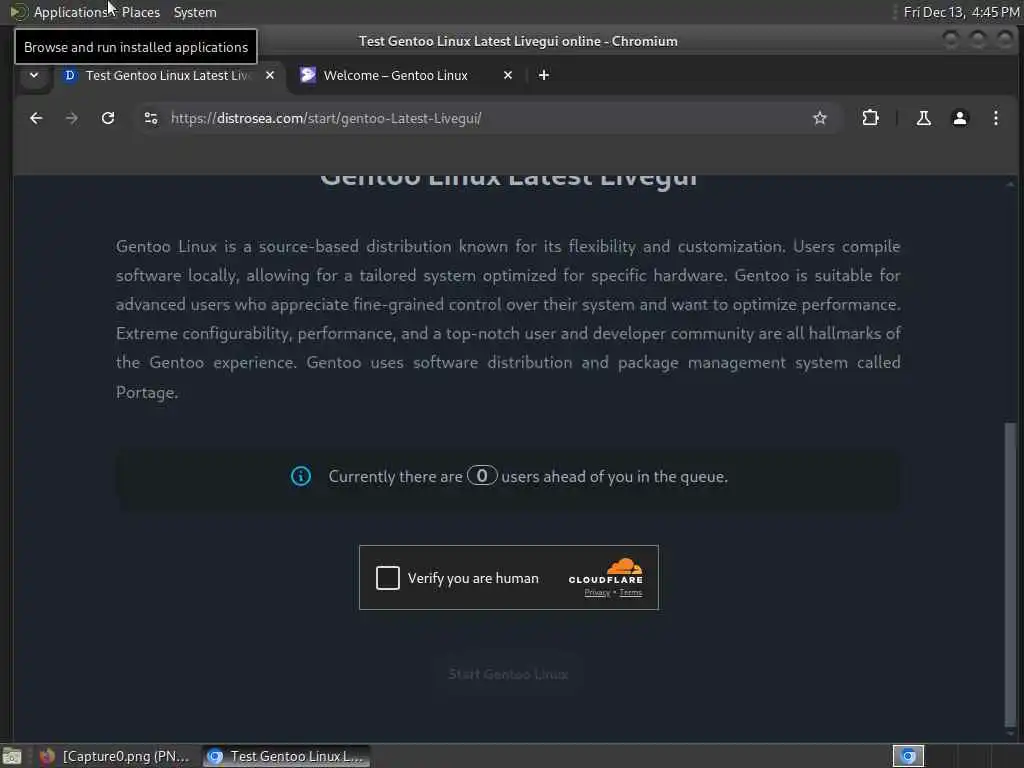Click the forward navigation arrow
1024x768 pixels.
(72, 118)
